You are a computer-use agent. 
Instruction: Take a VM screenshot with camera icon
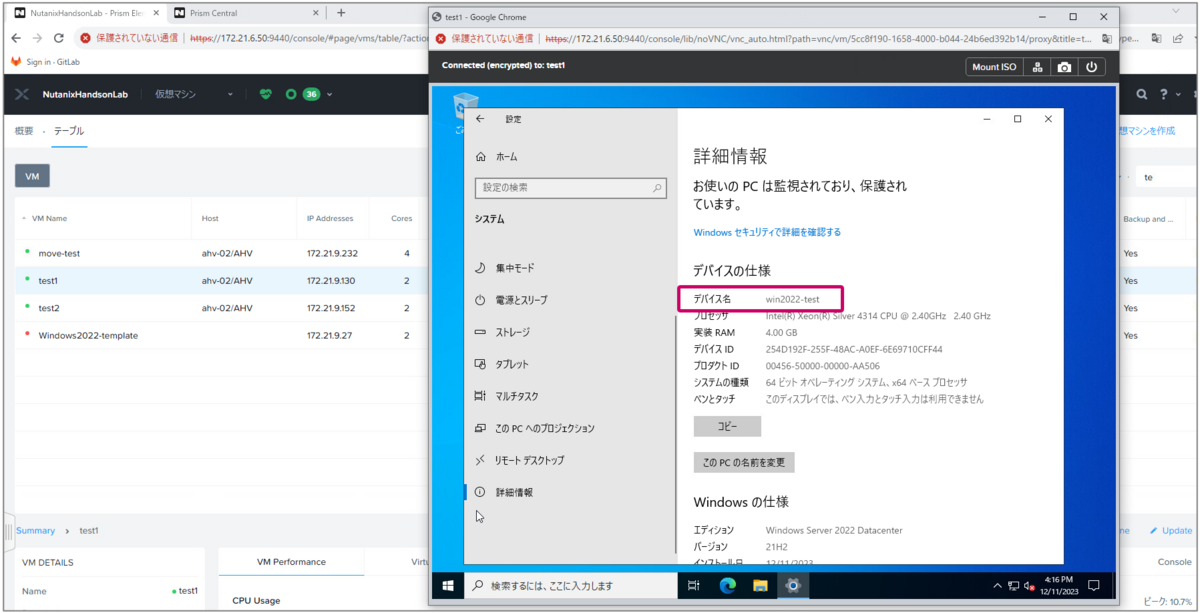(x=1064, y=67)
